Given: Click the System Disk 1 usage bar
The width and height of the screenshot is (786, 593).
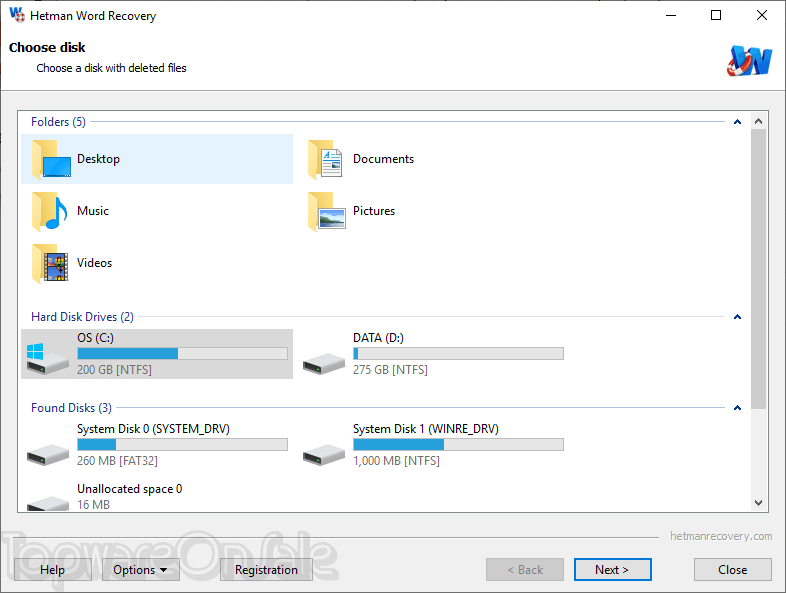Looking at the screenshot, I should (458, 444).
